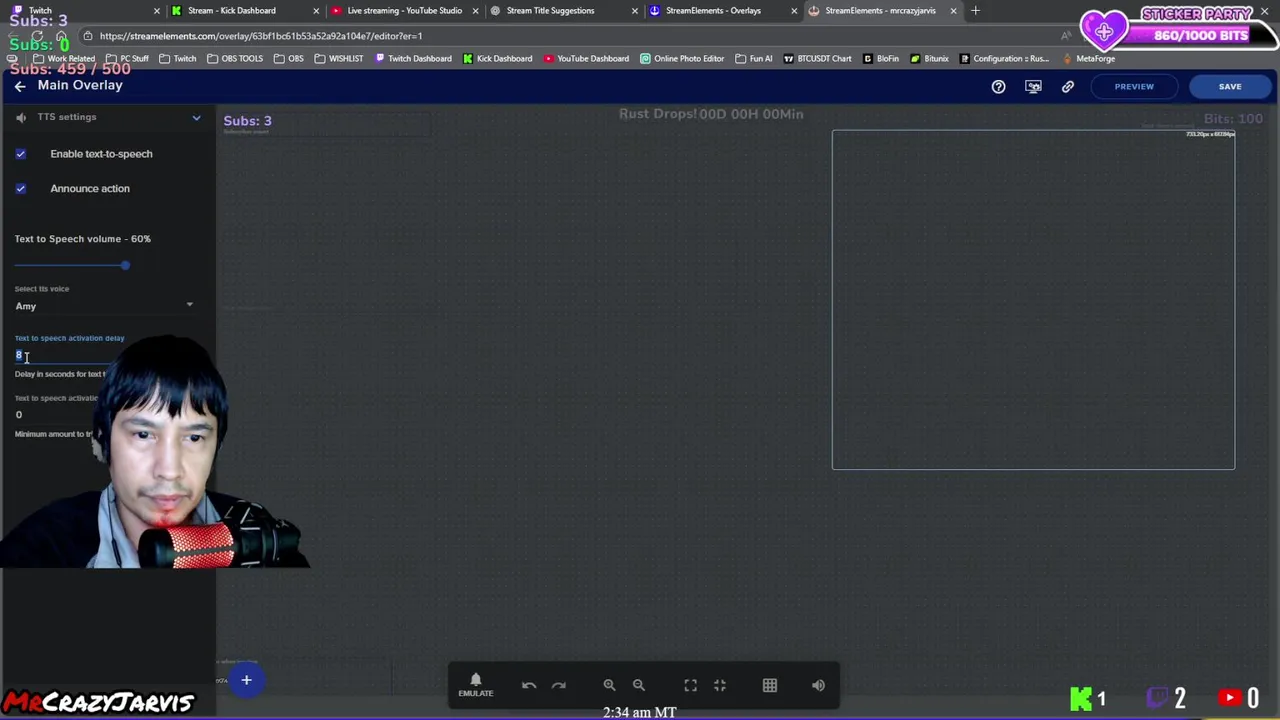The image size is (1280, 720).
Task: Open the Select tts voice dropdown showing Amy
Action: (x=104, y=306)
